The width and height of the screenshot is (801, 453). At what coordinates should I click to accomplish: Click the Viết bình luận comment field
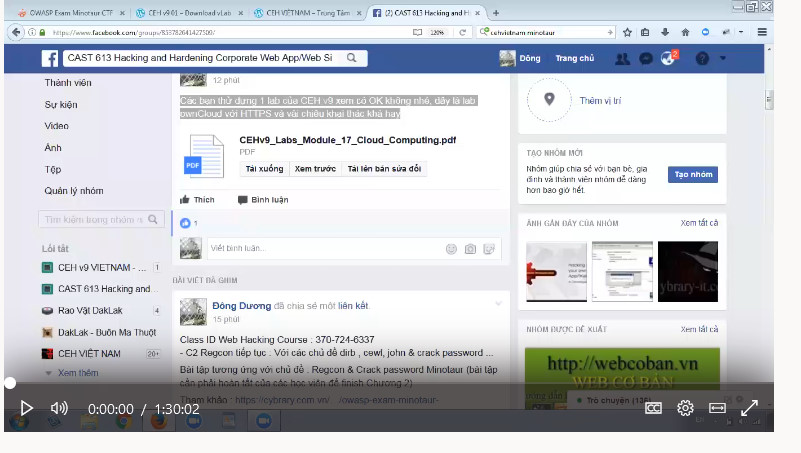[354, 249]
